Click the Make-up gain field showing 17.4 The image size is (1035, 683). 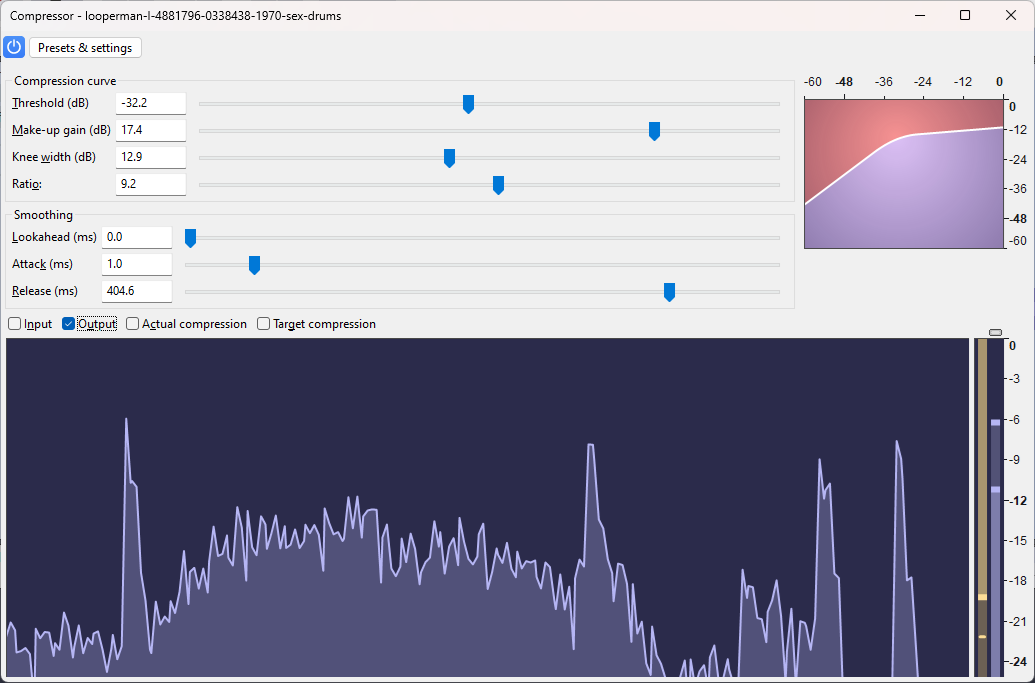pos(150,129)
